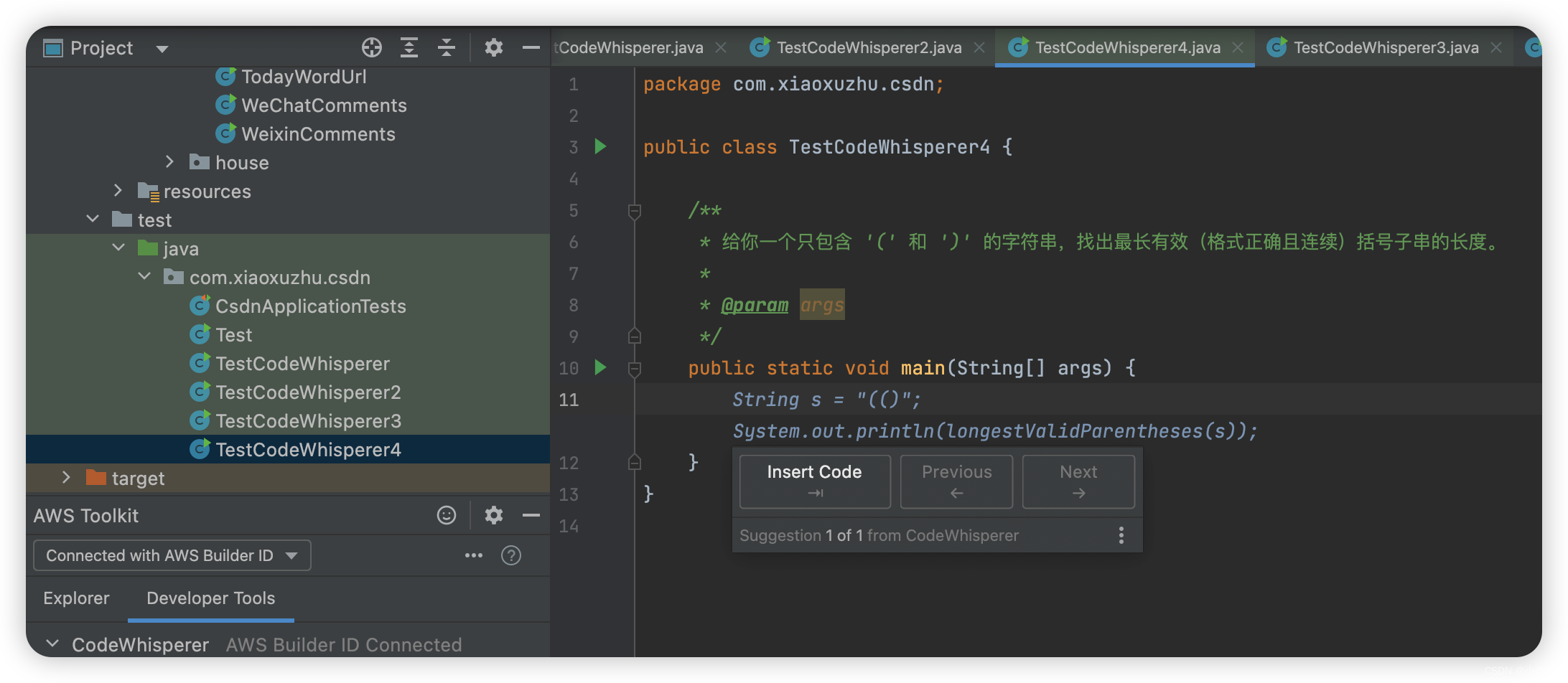The image size is (1568, 683).
Task: Collapse the CodeWhisperer node
Action: [52, 644]
